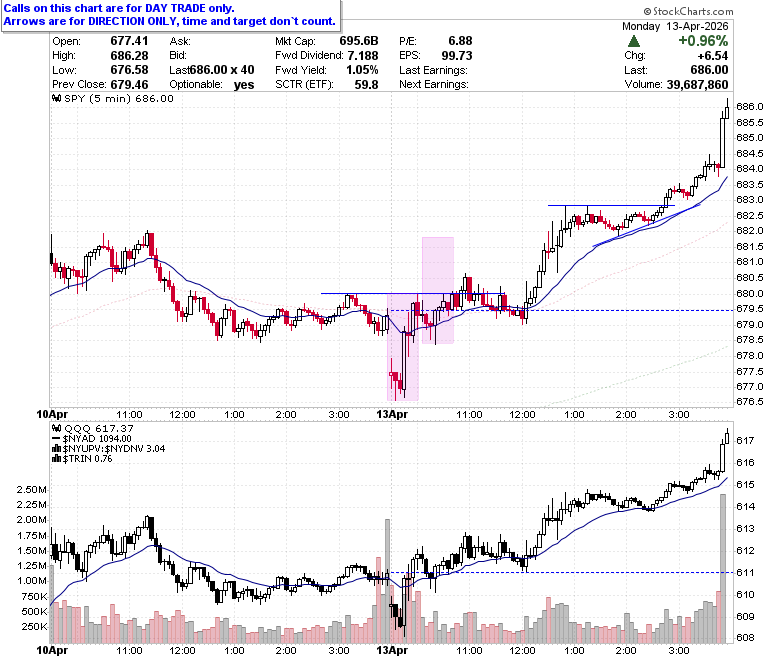Image resolution: width=780 pixels, height=659 pixels.
Task: Click the tallest grey volume bar at close
Action: 723,568
